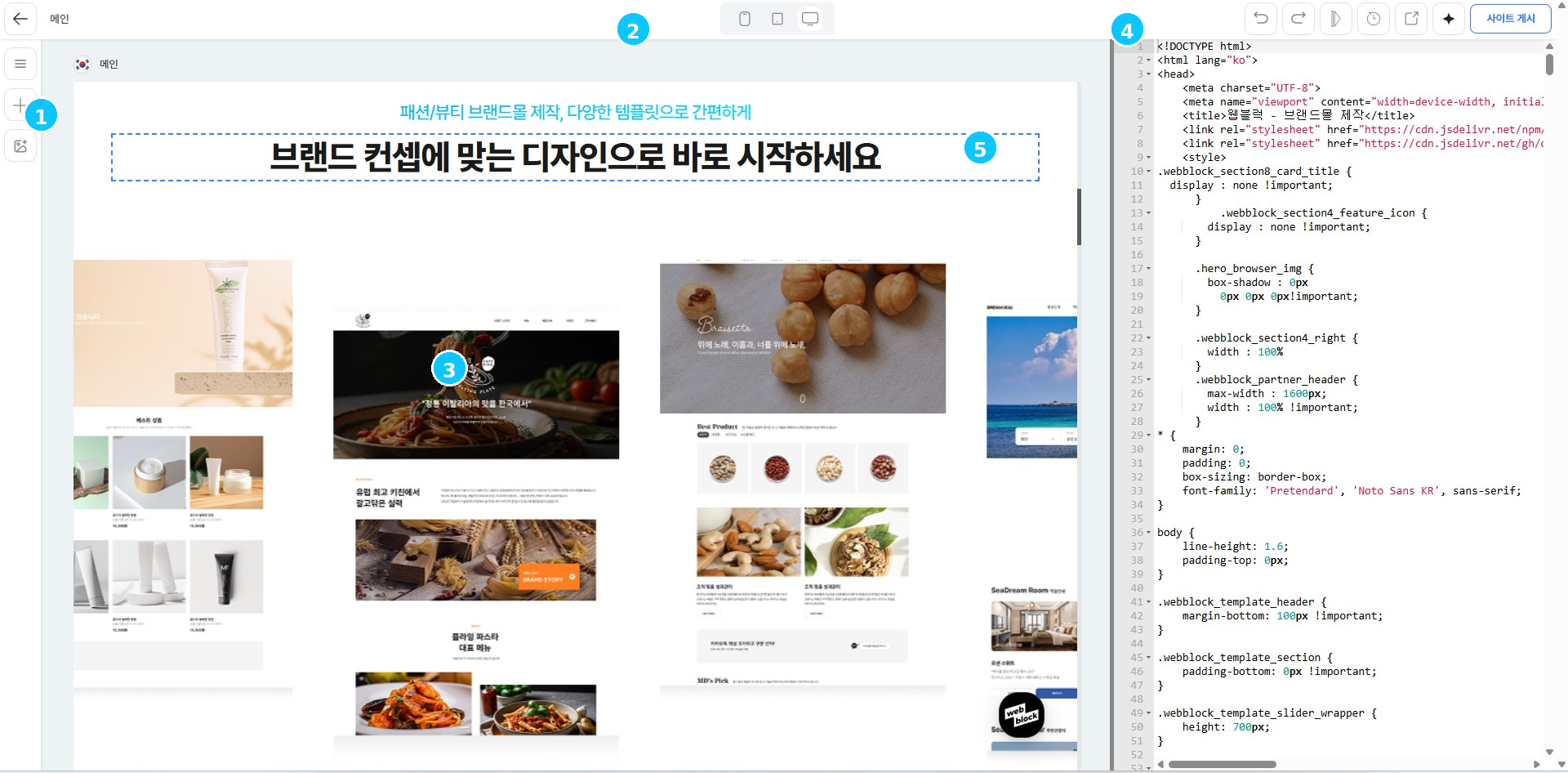Switch to tablet preview mode

click(777, 18)
